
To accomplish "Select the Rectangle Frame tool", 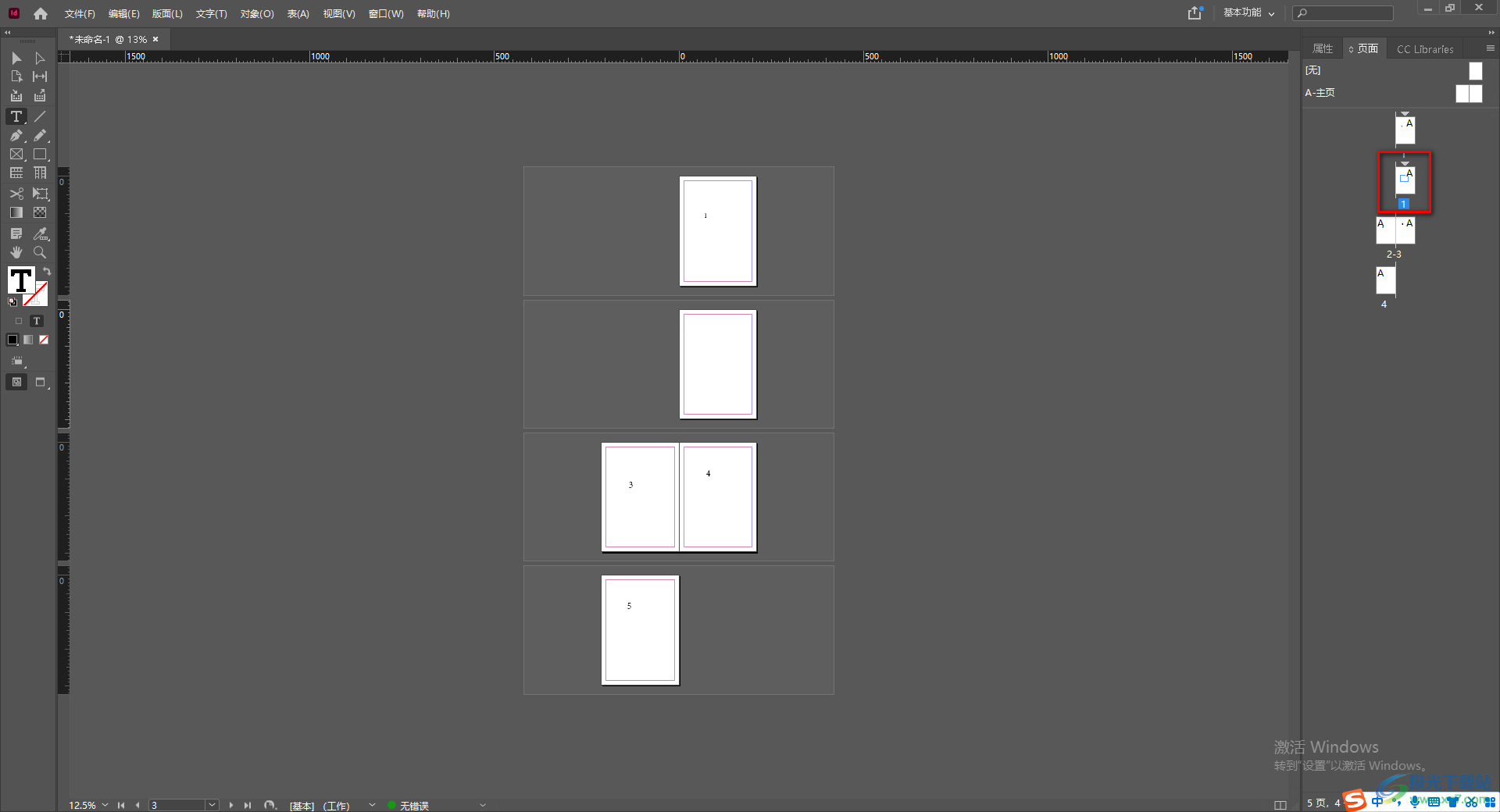I will [16, 155].
